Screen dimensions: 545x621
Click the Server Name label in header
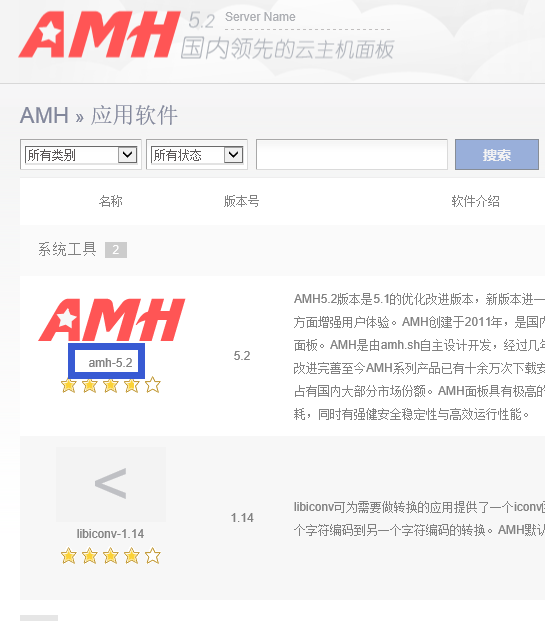(260, 17)
